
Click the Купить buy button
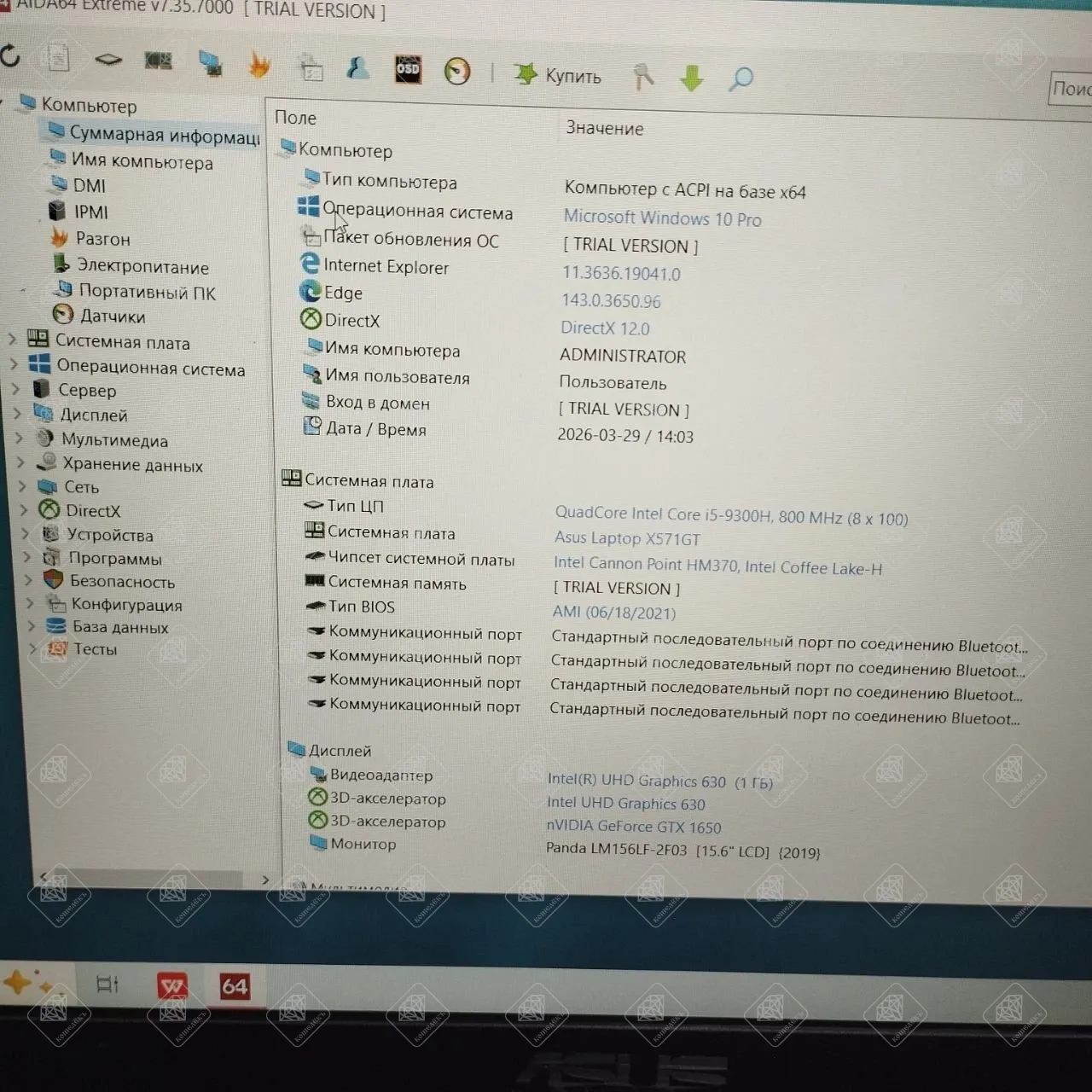(558, 75)
